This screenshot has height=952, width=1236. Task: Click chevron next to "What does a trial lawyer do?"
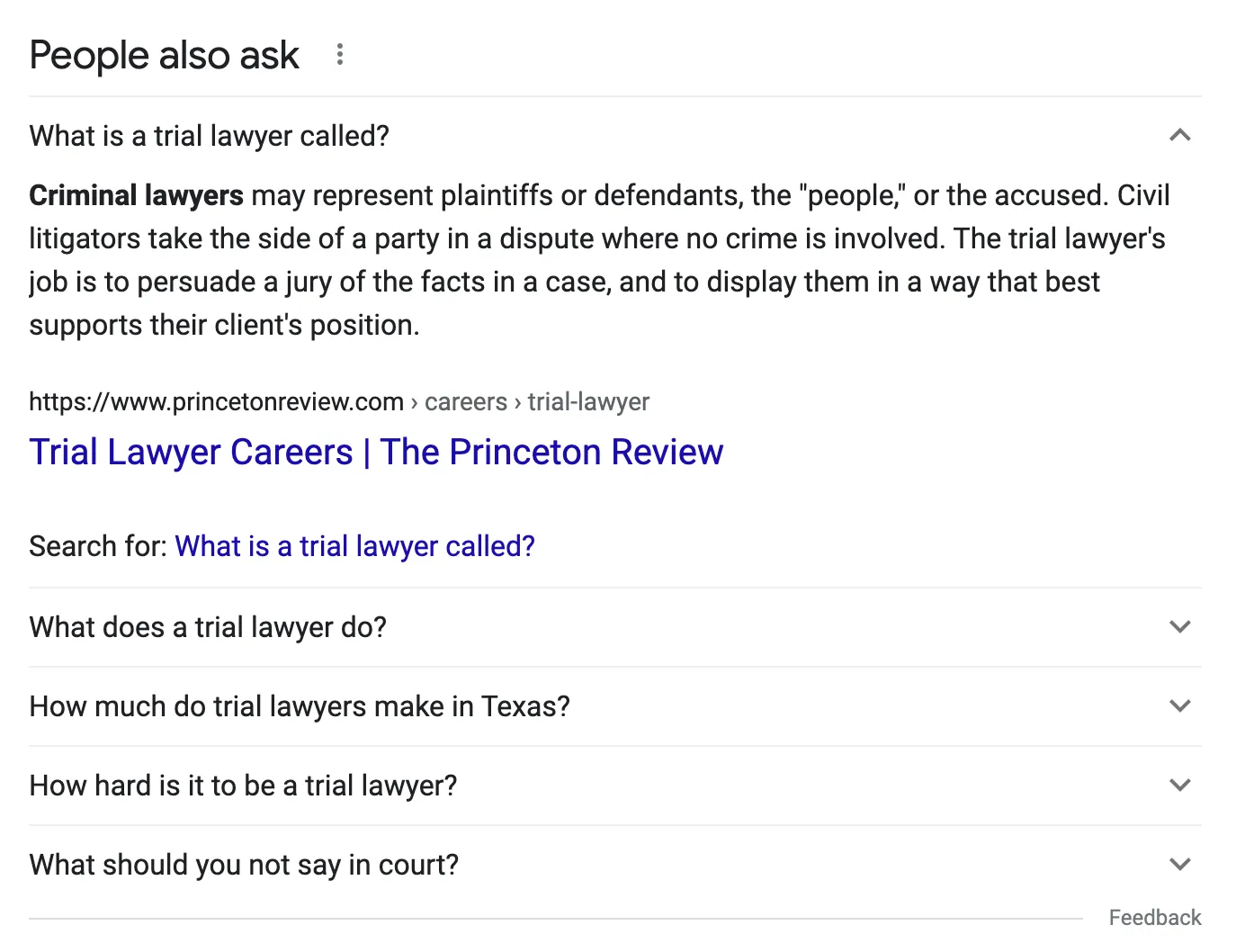point(1179,627)
